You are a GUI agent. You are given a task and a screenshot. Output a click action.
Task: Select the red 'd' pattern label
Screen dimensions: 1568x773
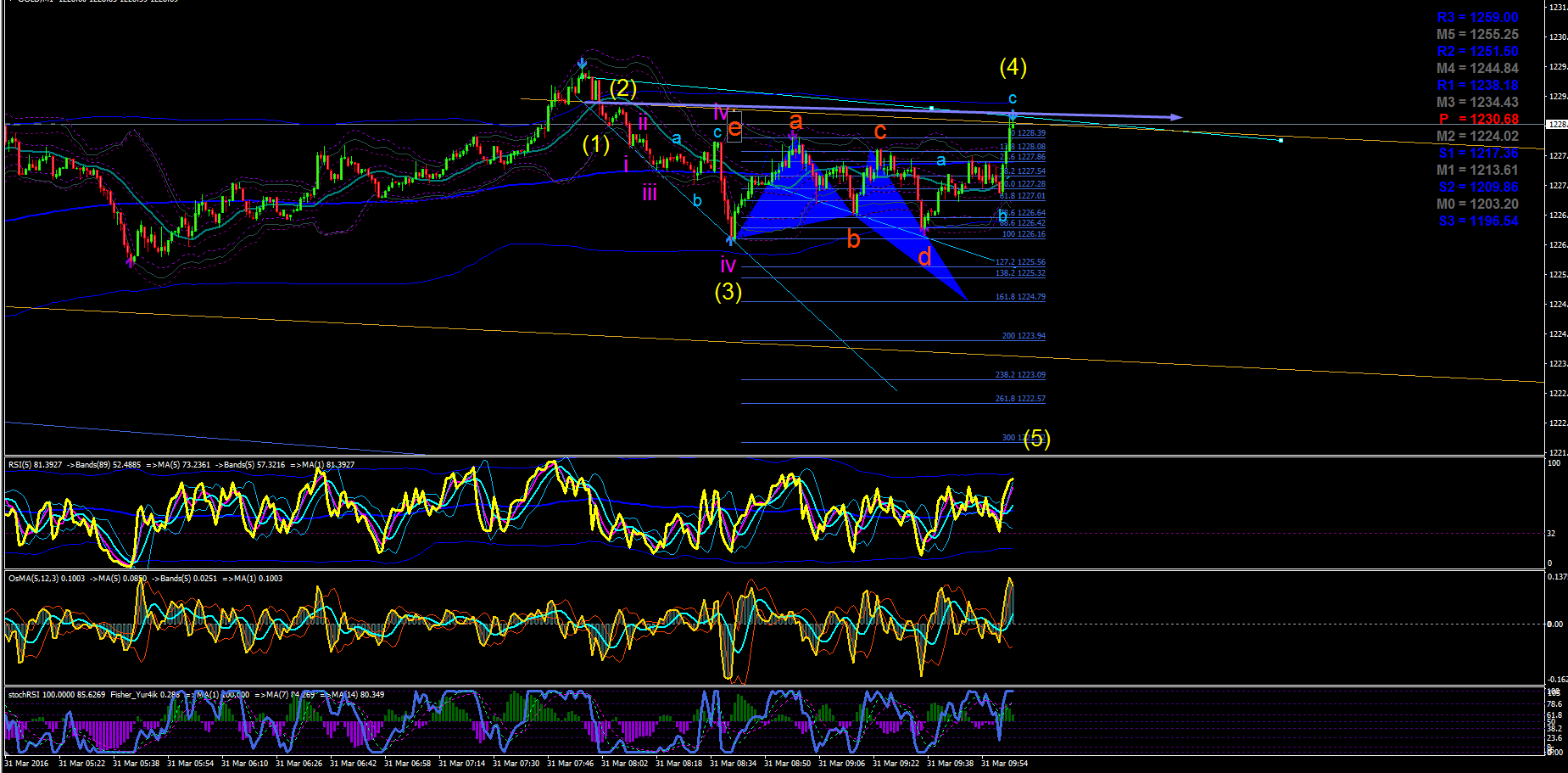click(x=924, y=256)
